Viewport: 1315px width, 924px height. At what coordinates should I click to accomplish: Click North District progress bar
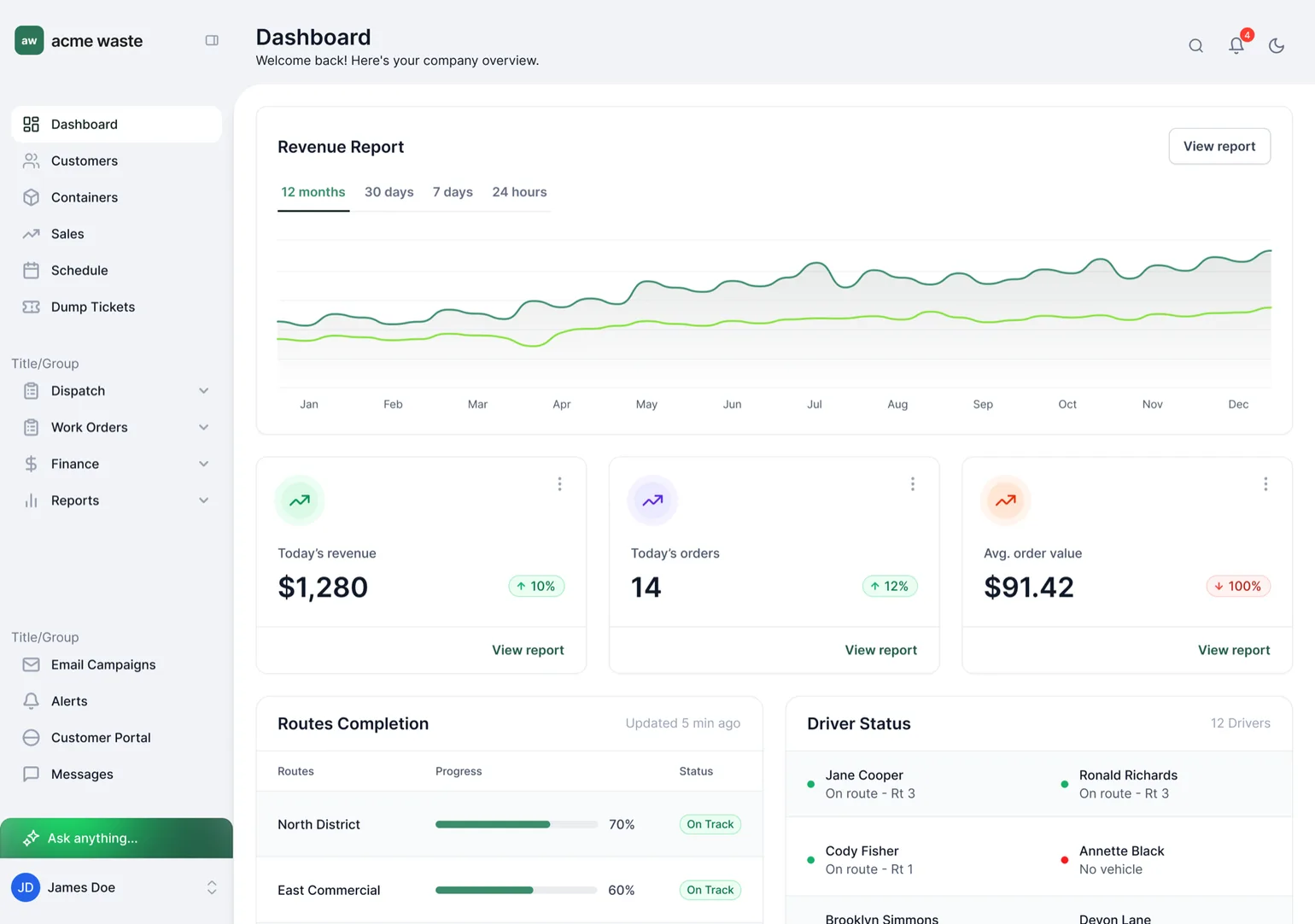click(516, 824)
